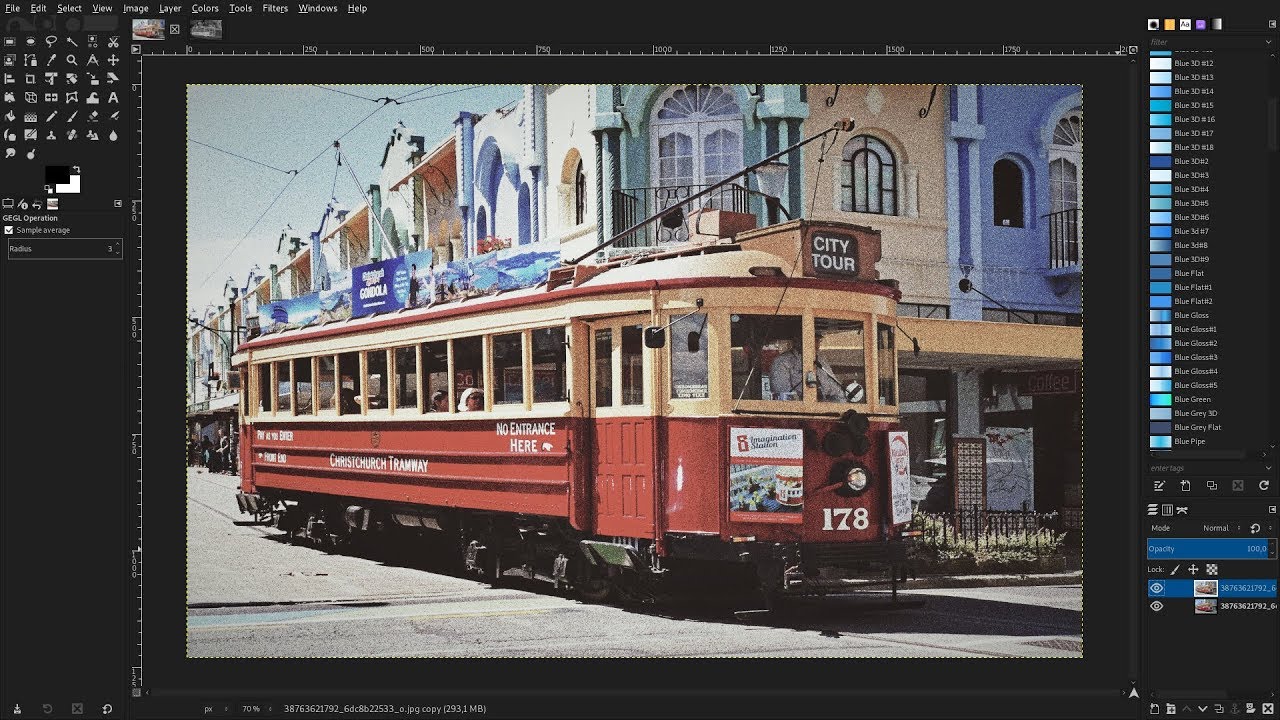This screenshot has height=720, width=1280.
Task: Select the Align tool
Action: point(9,79)
